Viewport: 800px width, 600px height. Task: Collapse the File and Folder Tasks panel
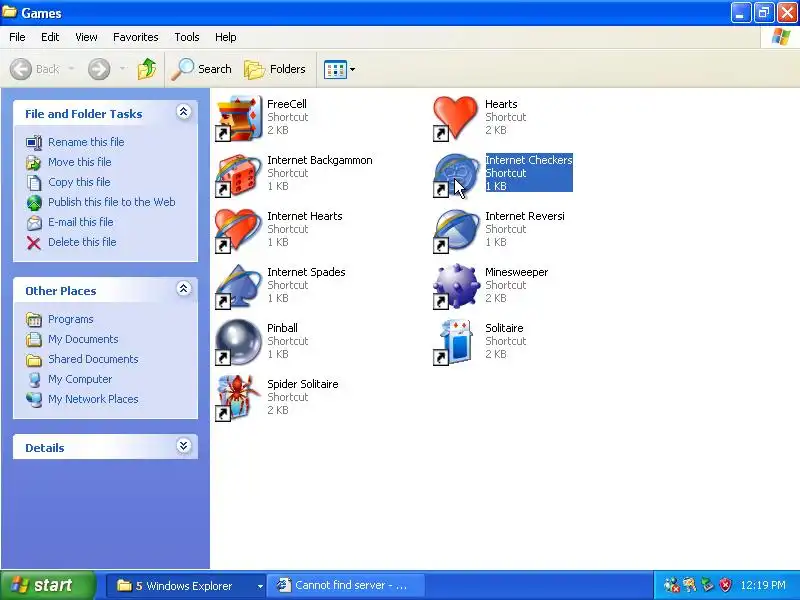183,112
